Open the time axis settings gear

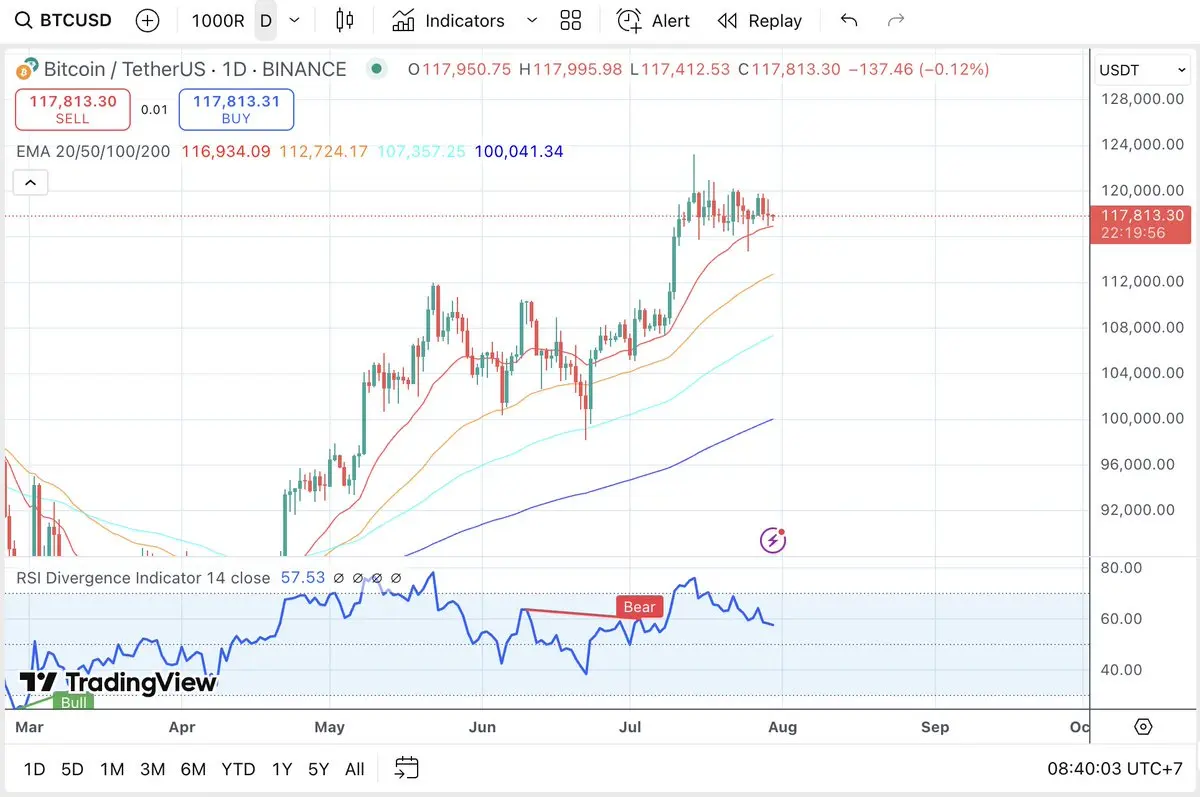tap(1144, 727)
